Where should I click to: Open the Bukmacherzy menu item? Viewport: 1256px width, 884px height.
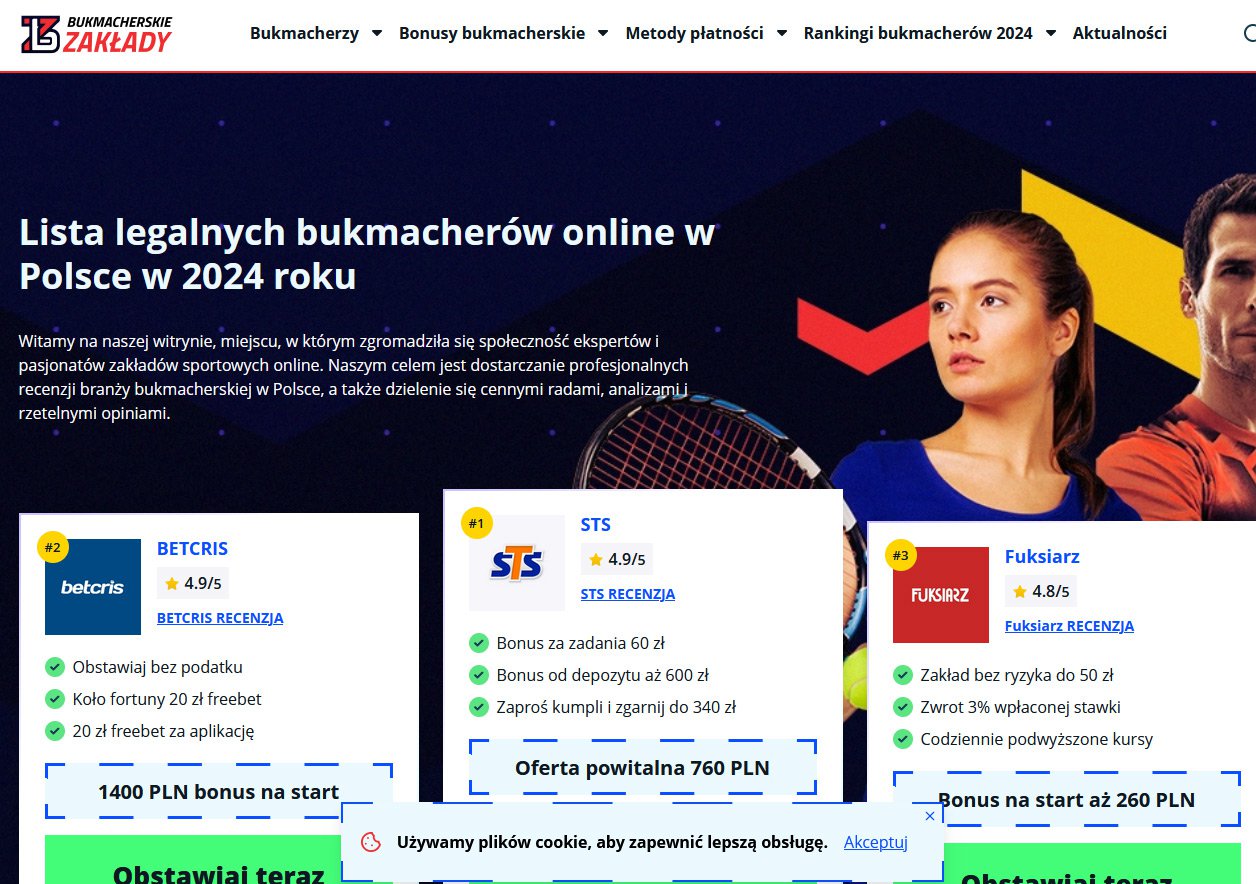pyautogui.click(x=304, y=33)
